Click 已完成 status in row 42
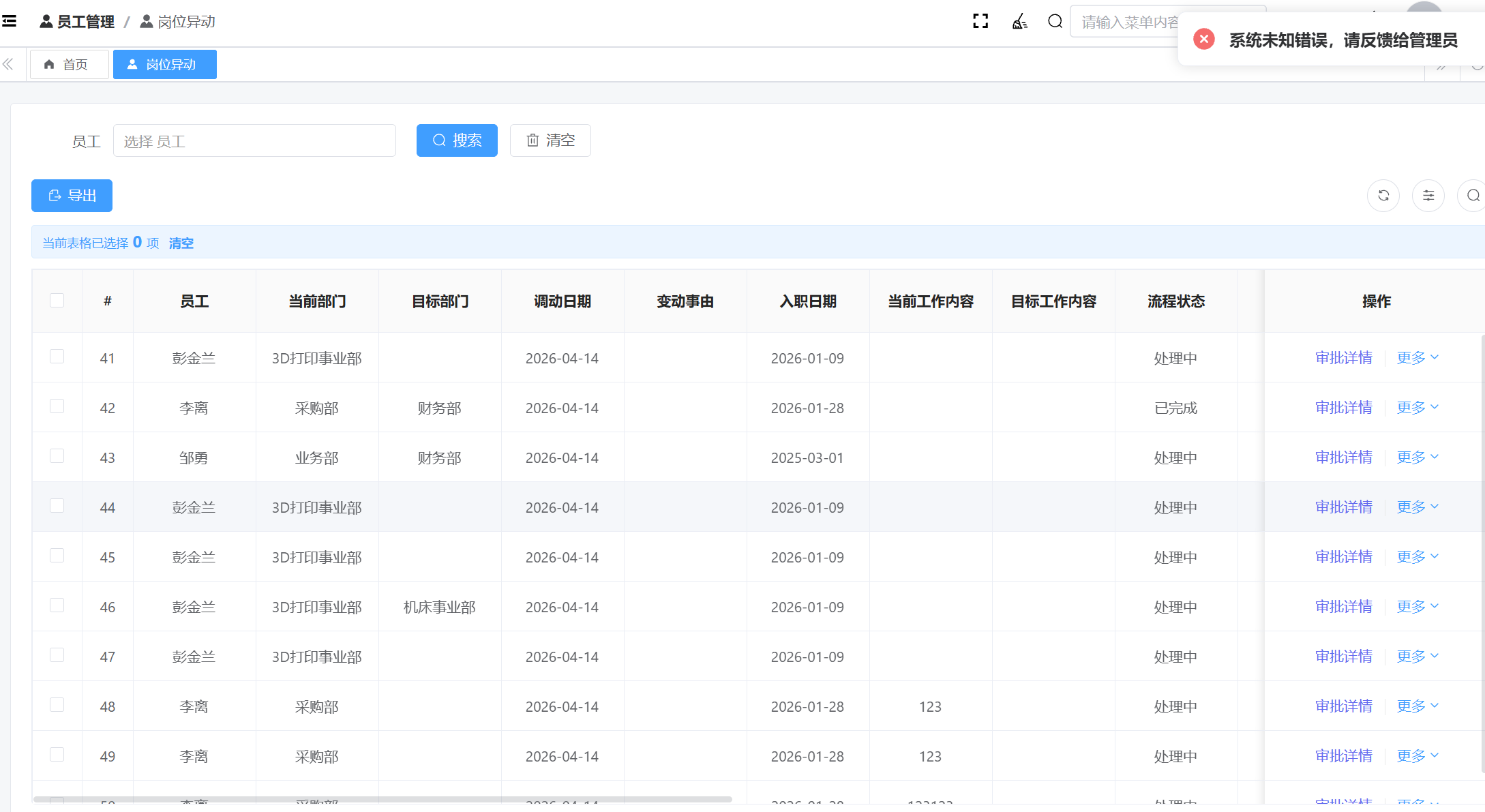The width and height of the screenshot is (1485, 812). (x=1176, y=408)
